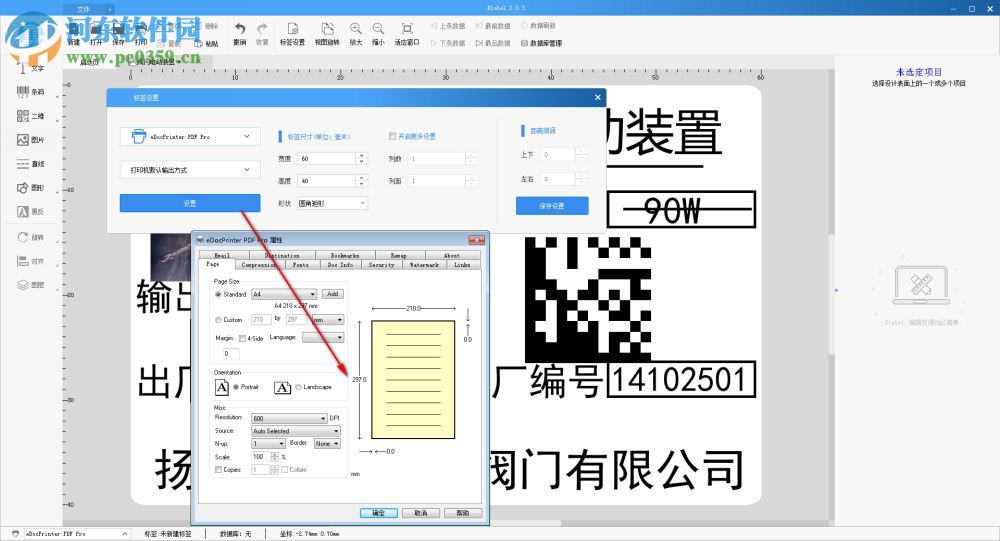
Task: Select the picture (图片) tool in the sidebar
Action: coord(31,140)
